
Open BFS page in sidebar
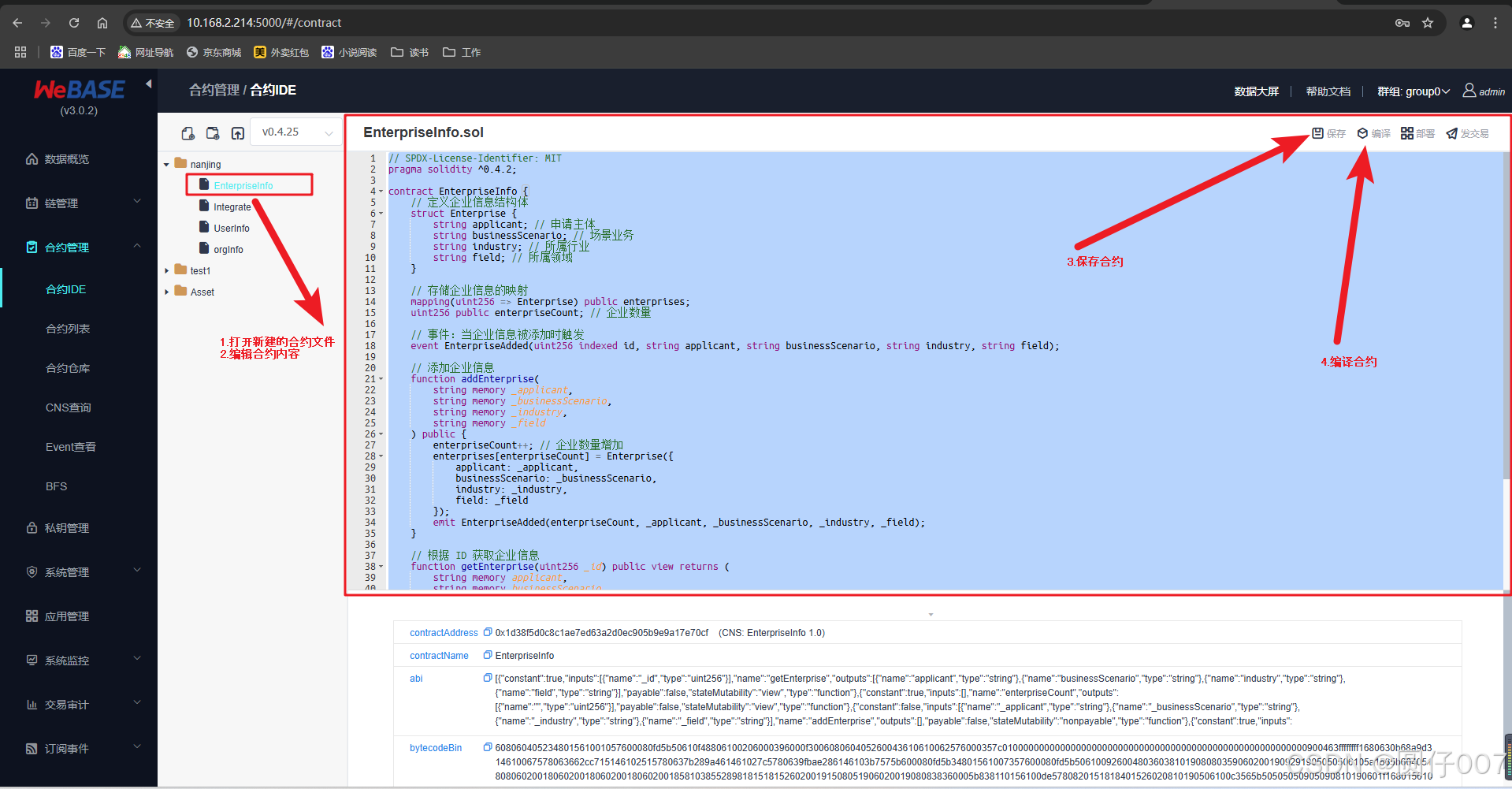pos(57,486)
